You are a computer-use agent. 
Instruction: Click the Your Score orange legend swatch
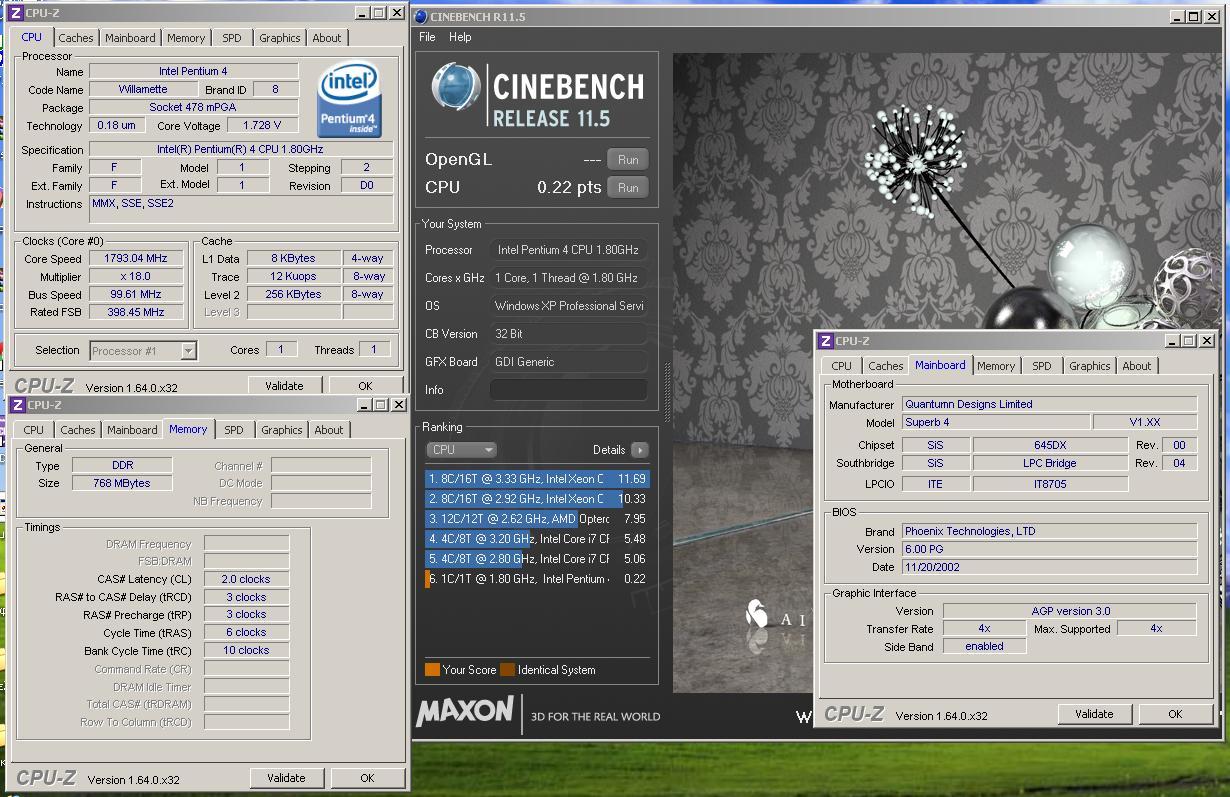click(432, 670)
